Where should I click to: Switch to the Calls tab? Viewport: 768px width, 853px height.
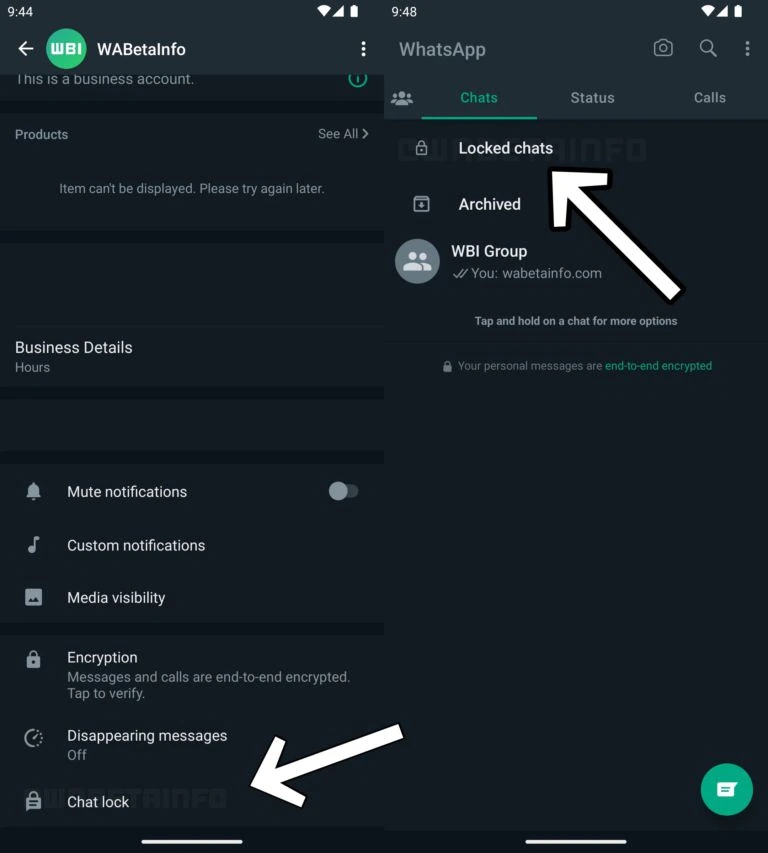tap(710, 98)
